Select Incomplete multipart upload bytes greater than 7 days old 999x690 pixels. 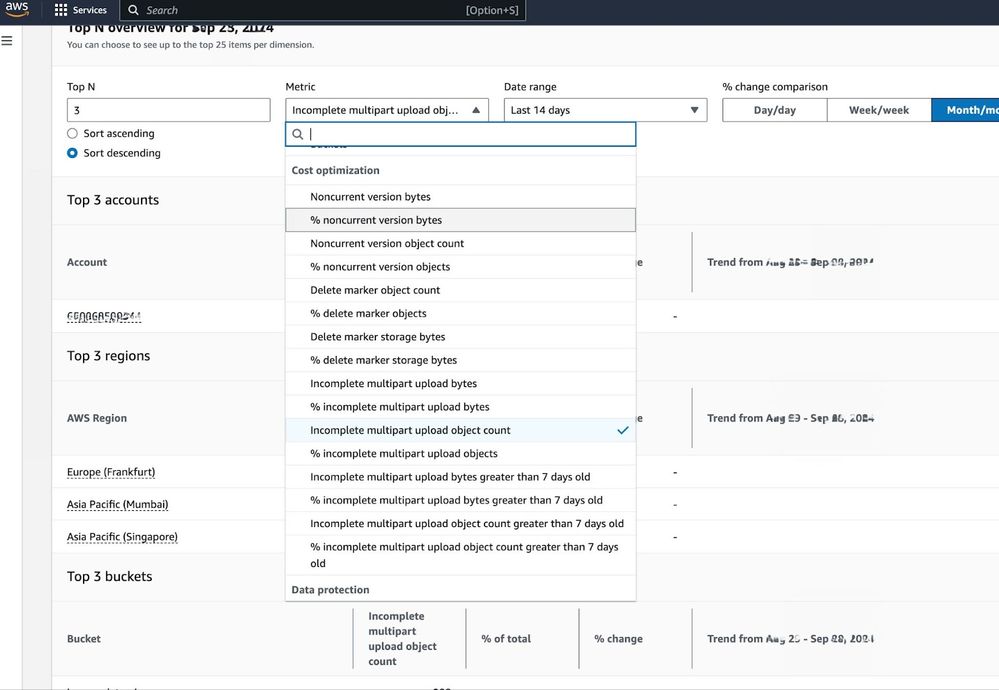pos(460,477)
